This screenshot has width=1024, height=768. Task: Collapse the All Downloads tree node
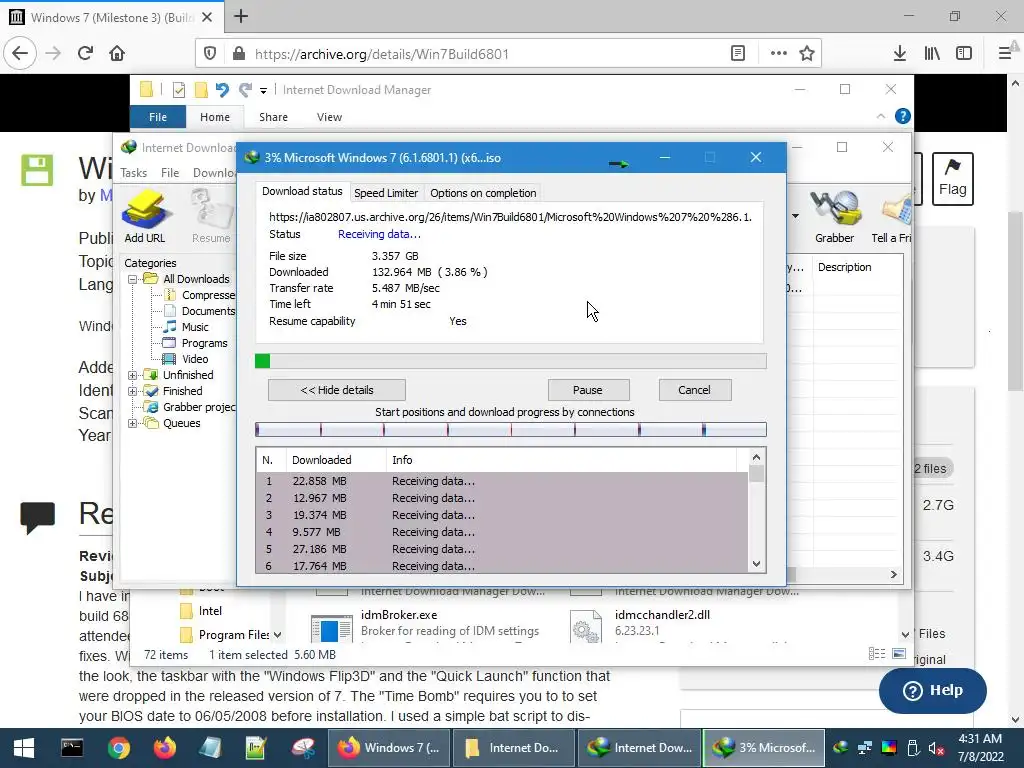pos(133,279)
